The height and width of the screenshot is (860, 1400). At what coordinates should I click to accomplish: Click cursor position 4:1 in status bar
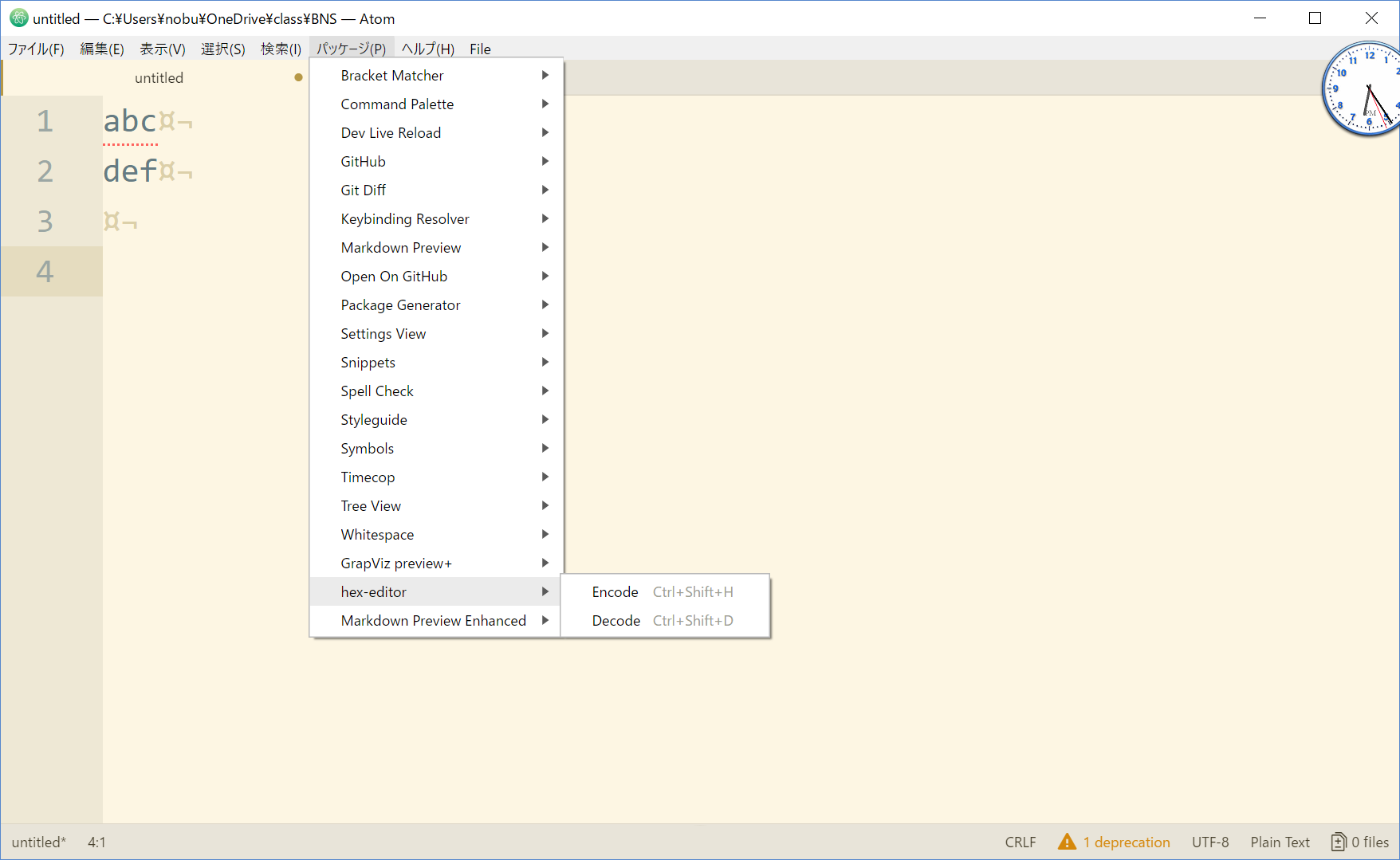pos(96,842)
